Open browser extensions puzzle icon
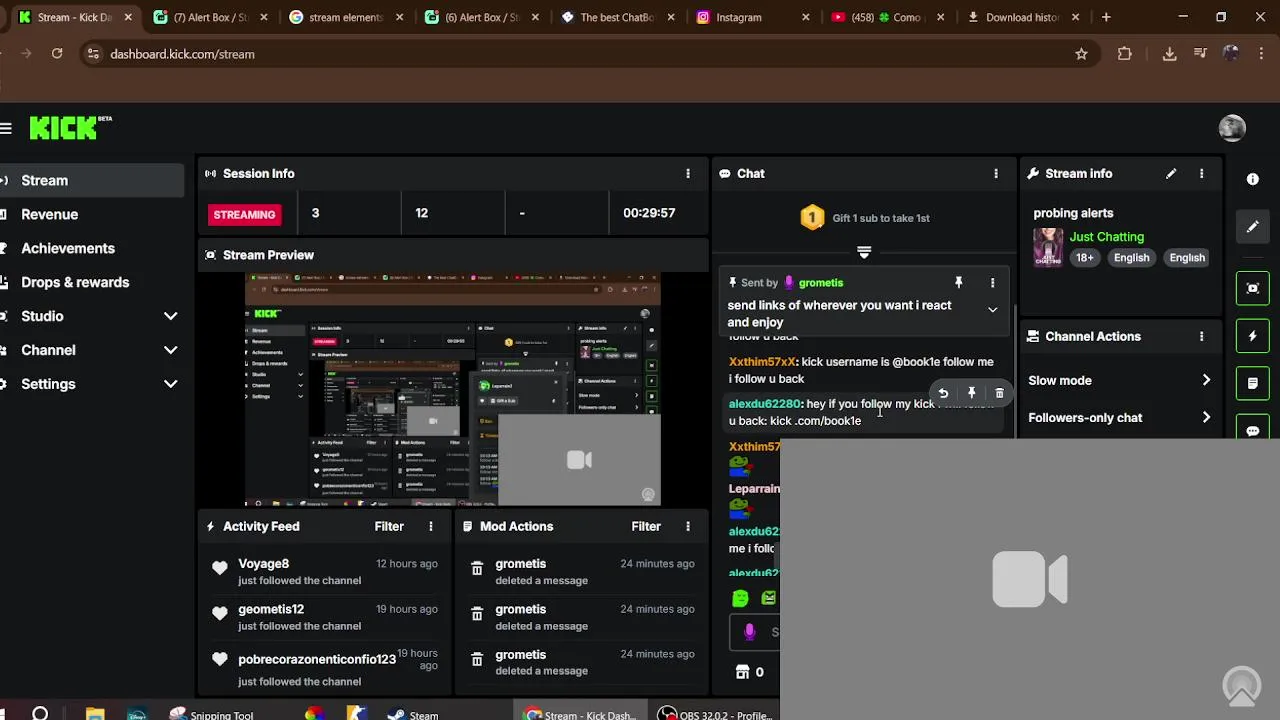The image size is (1280, 720). [x=1125, y=54]
